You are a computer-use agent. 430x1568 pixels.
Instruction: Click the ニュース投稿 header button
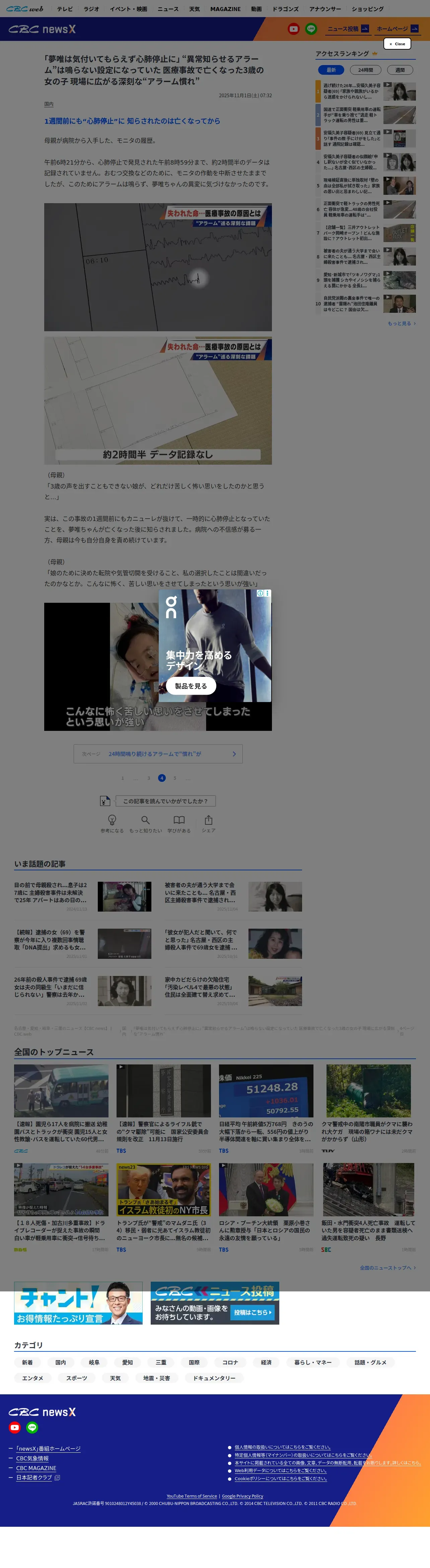(x=348, y=28)
